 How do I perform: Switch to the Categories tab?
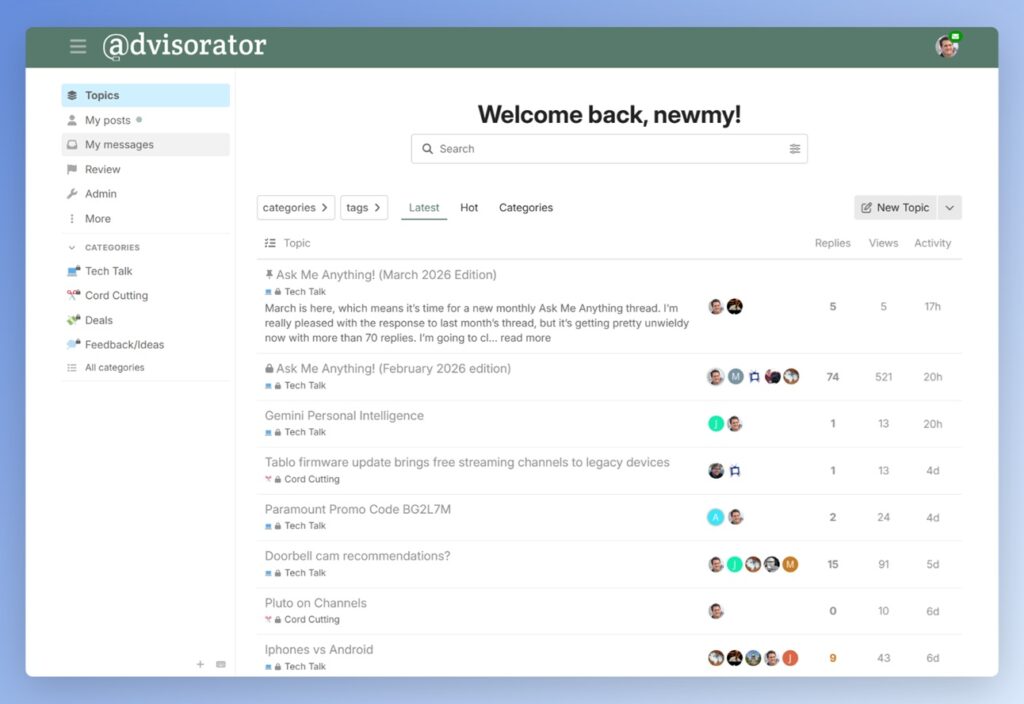pyautogui.click(x=525, y=208)
